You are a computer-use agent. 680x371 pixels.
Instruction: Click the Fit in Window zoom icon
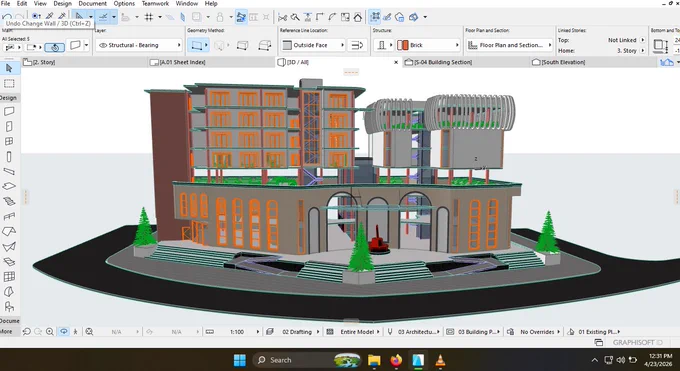click(89, 332)
